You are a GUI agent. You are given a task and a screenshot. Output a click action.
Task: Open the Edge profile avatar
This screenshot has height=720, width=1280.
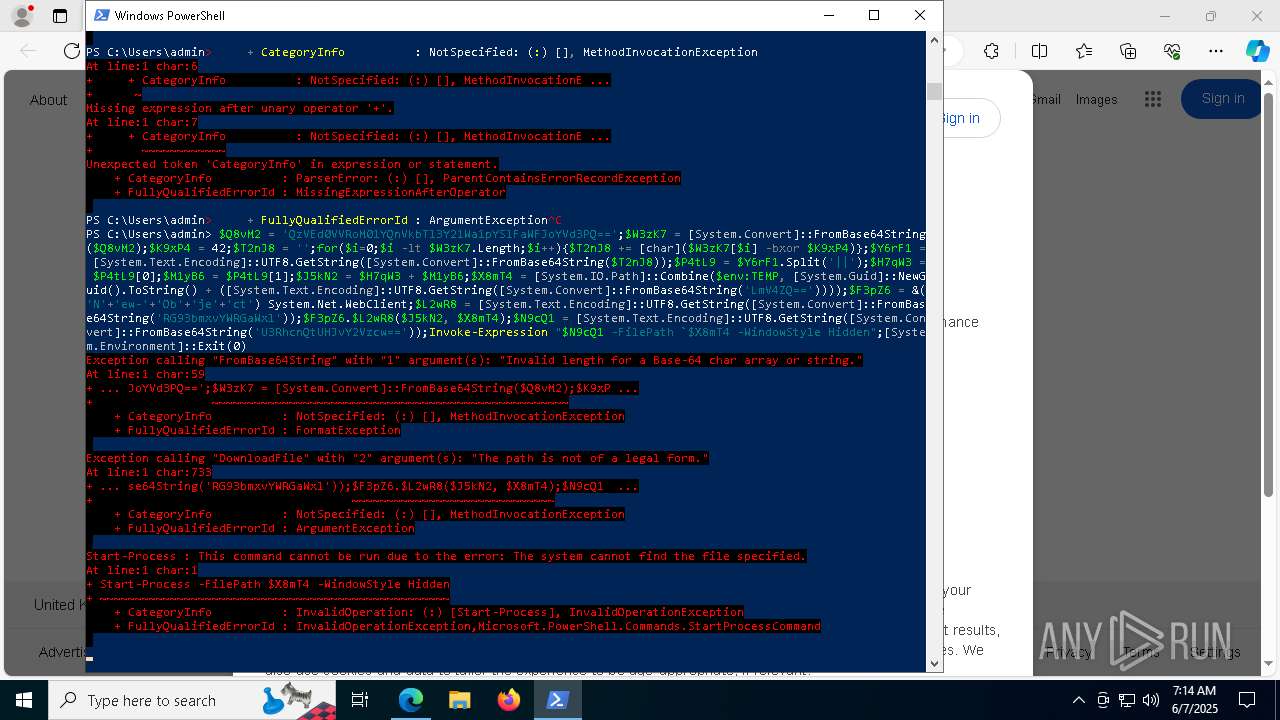[x=21, y=16]
